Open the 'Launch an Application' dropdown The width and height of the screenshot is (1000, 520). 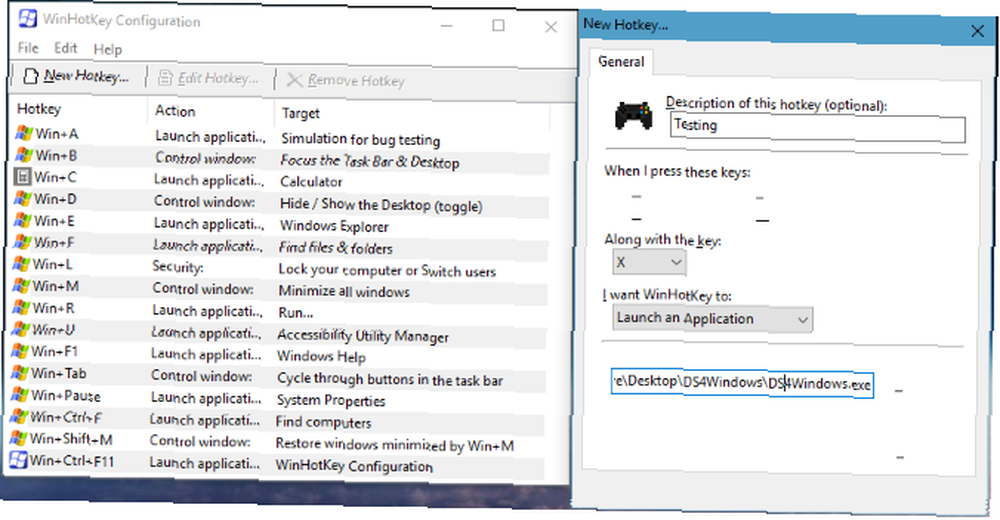click(x=712, y=318)
